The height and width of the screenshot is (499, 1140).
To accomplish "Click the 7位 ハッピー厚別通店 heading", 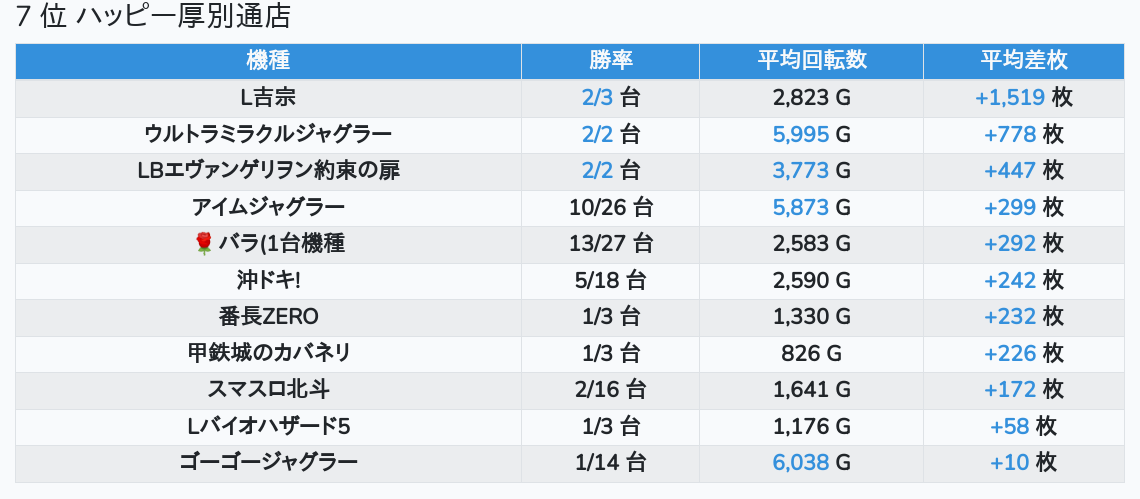I will (x=153, y=17).
